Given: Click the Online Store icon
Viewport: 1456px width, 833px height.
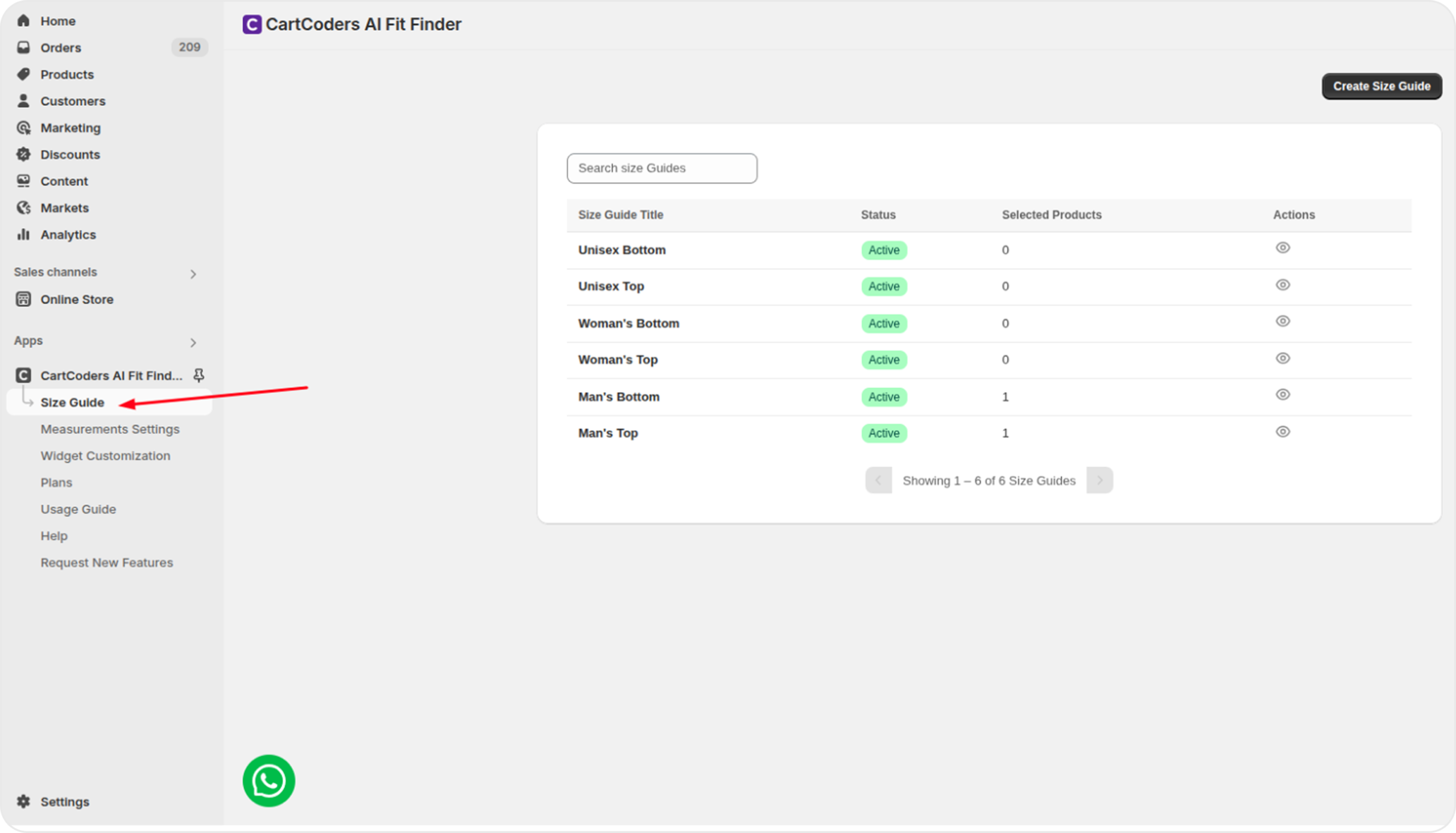Looking at the screenshot, I should click(x=23, y=299).
